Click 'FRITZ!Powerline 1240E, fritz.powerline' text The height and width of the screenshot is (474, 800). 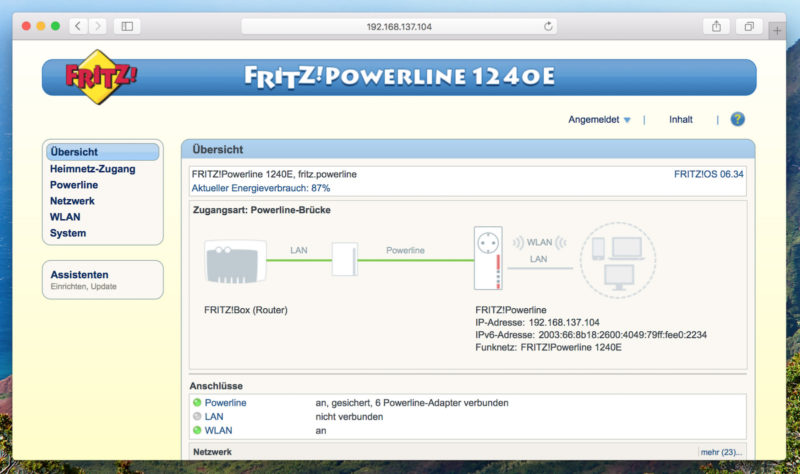pyautogui.click(x=274, y=174)
